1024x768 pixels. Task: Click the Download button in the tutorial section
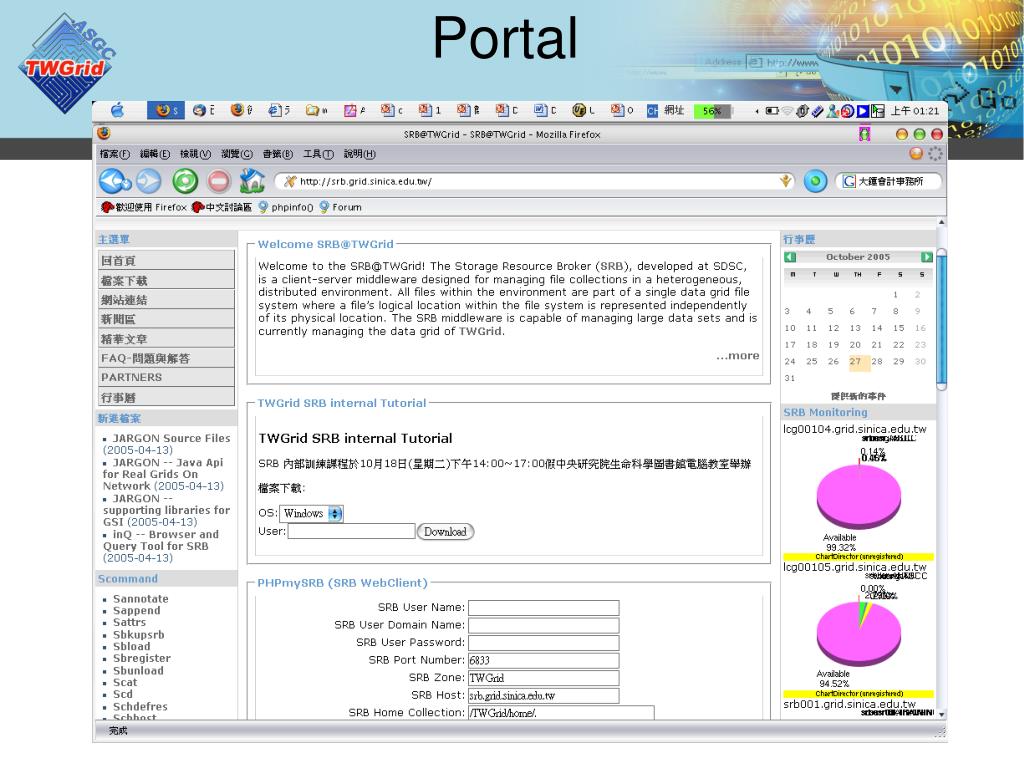click(x=445, y=532)
